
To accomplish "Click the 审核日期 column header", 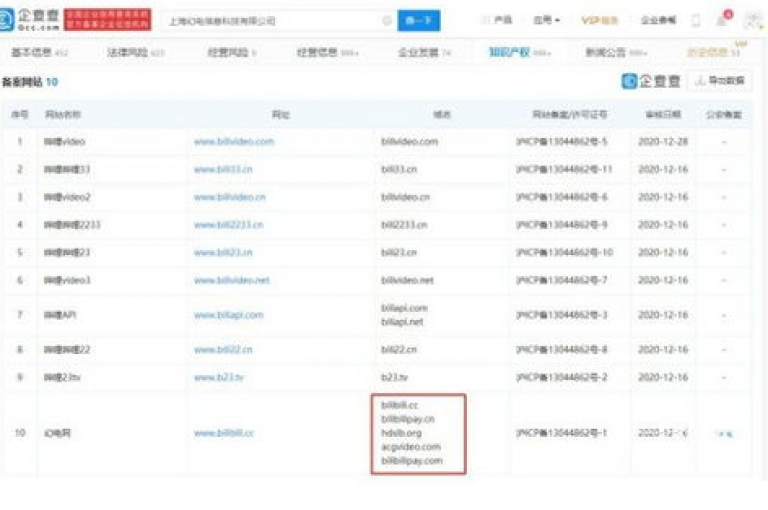I will click(663, 115).
